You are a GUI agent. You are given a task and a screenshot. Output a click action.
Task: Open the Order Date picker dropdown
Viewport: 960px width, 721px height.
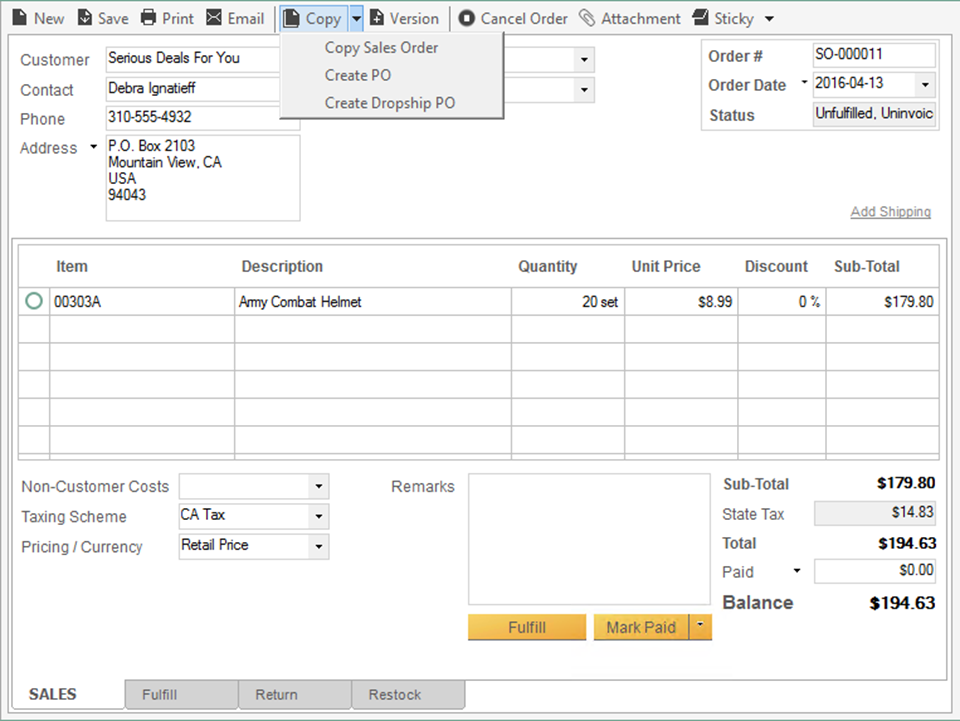[924, 85]
